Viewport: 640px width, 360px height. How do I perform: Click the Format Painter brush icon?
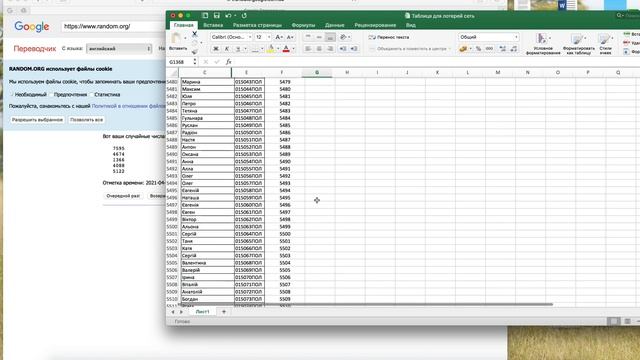(195, 51)
